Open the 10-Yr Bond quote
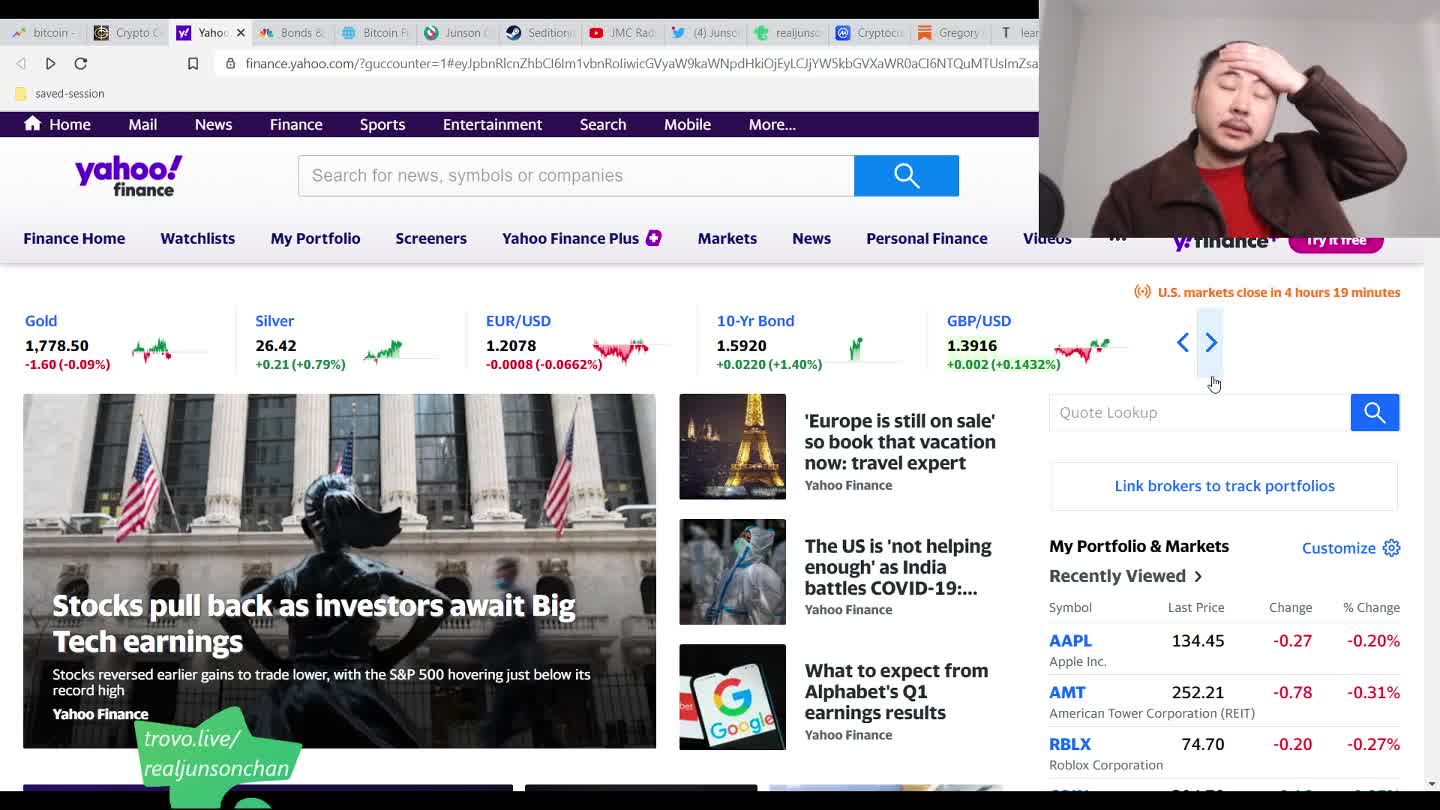This screenshot has width=1440, height=810. point(755,321)
